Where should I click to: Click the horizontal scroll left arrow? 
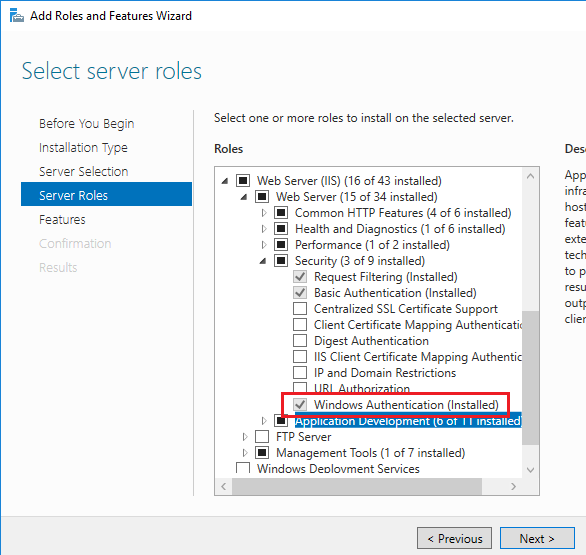click(223, 486)
